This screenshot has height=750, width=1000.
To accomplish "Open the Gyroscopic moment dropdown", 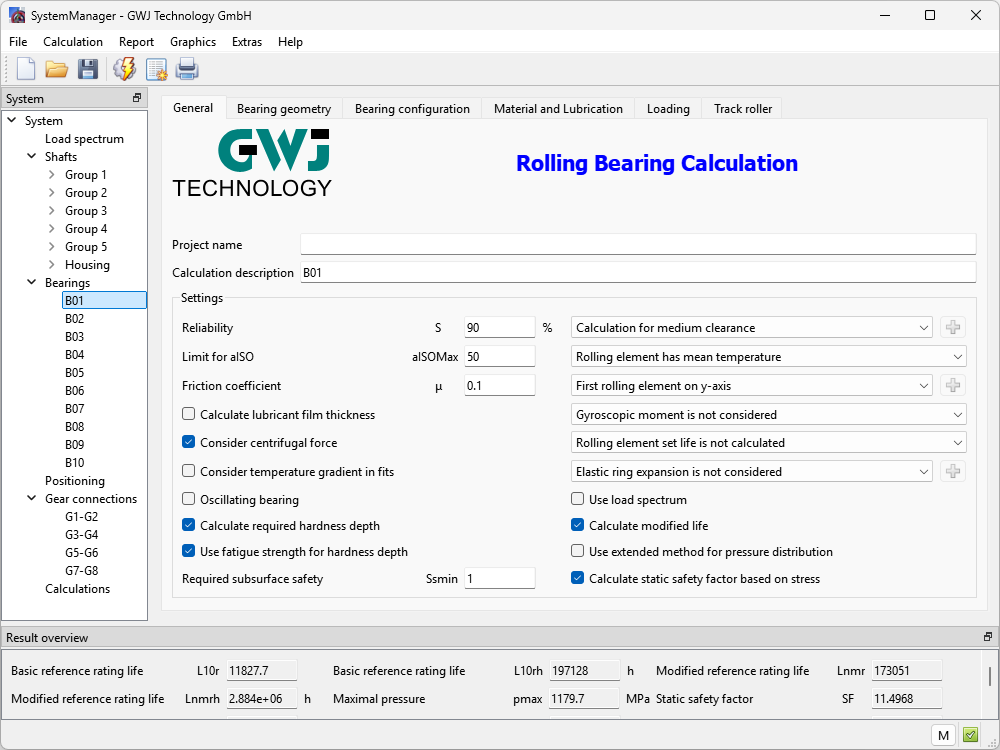I will pos(768,415).
